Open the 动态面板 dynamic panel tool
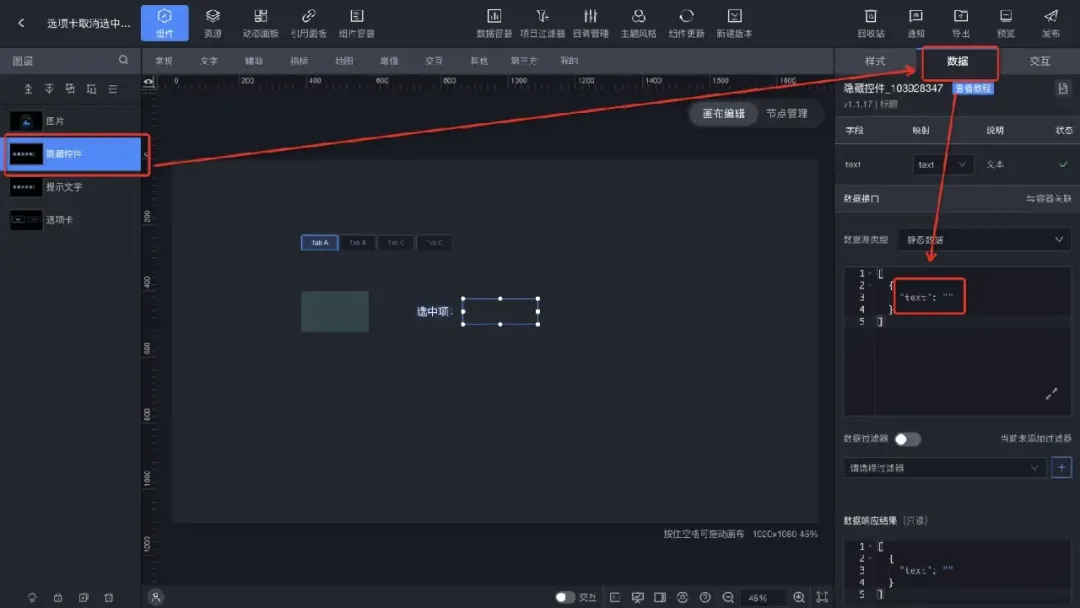This screenshot has width=1080, height=608. coord(260,23)
